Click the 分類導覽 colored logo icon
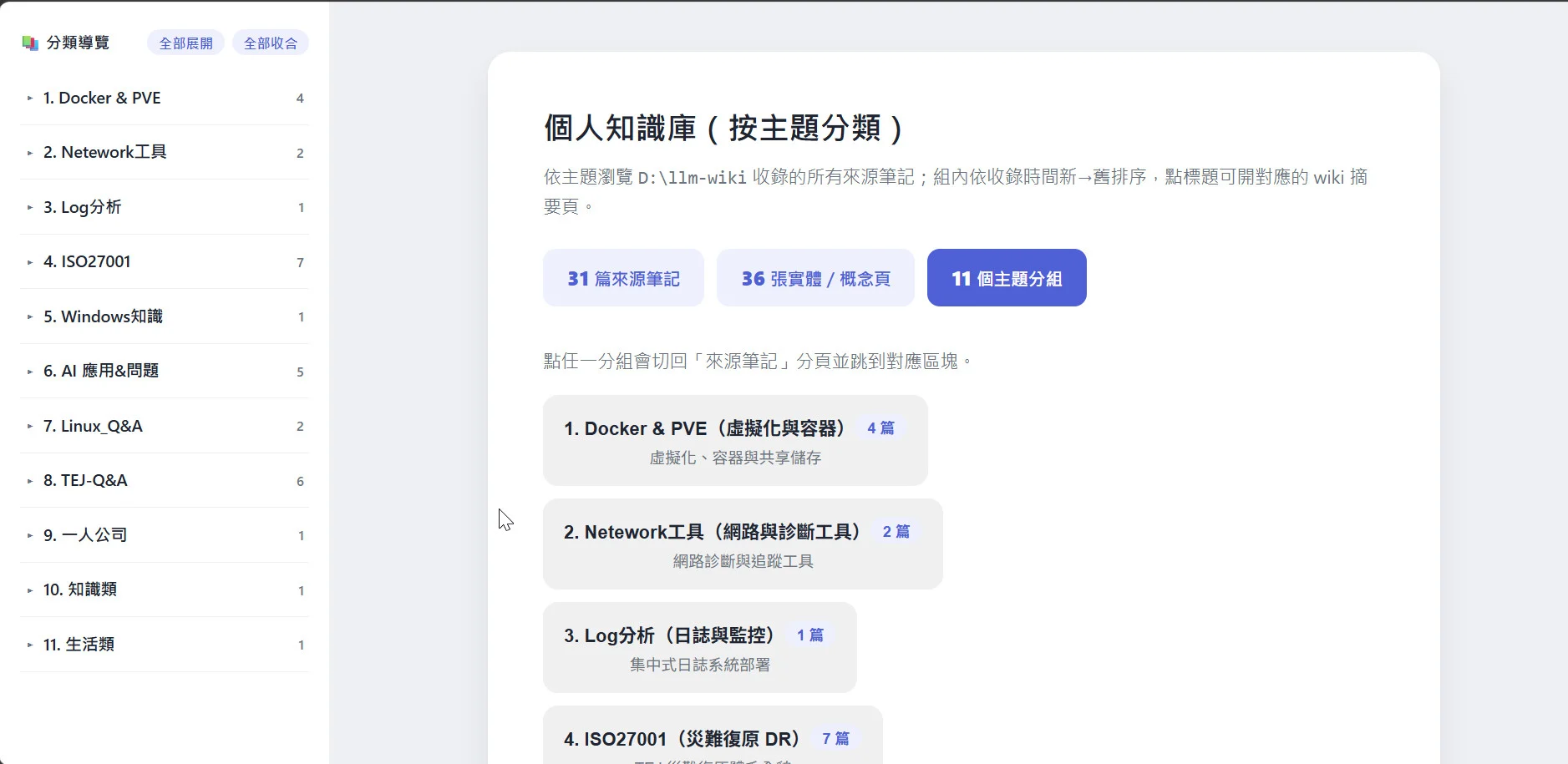1568x764 pixels. [30, 43]
